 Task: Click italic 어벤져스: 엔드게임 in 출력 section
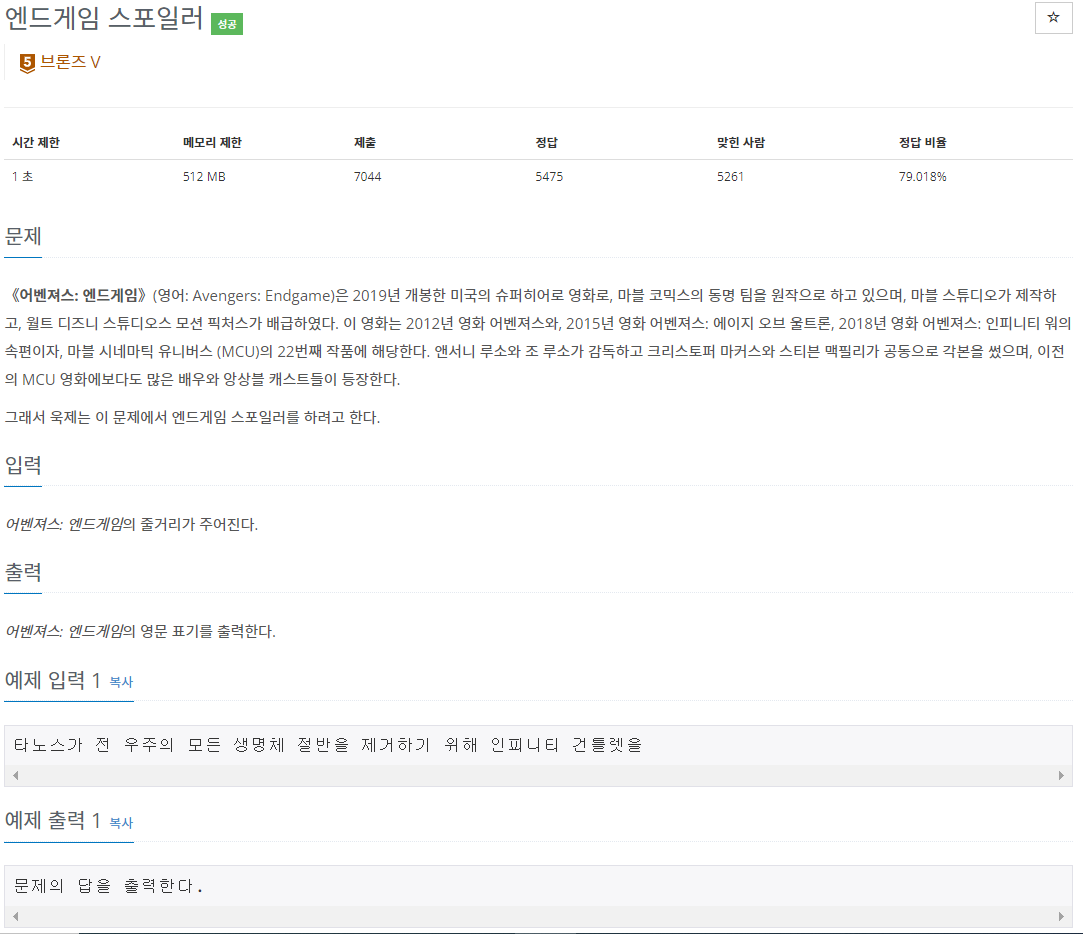tap(64, 631)
